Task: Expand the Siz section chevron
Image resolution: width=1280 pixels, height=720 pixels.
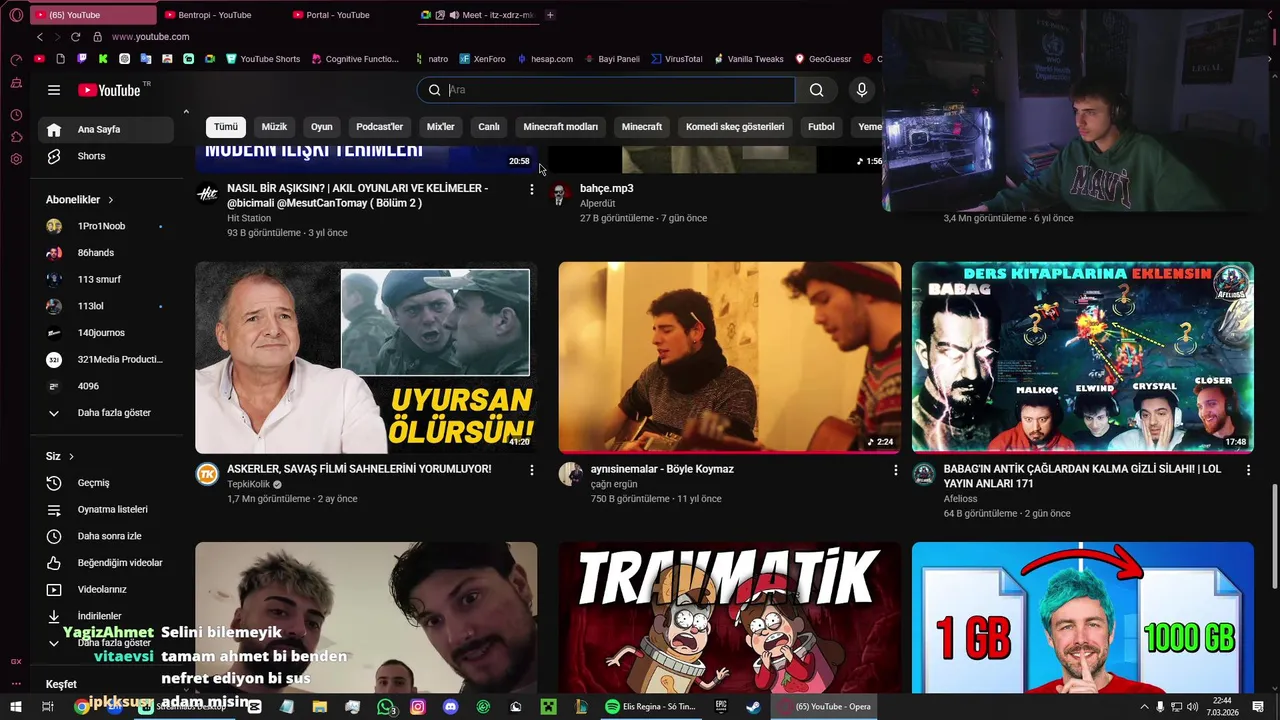Action: pyautogui.click(x=71, y=457)
